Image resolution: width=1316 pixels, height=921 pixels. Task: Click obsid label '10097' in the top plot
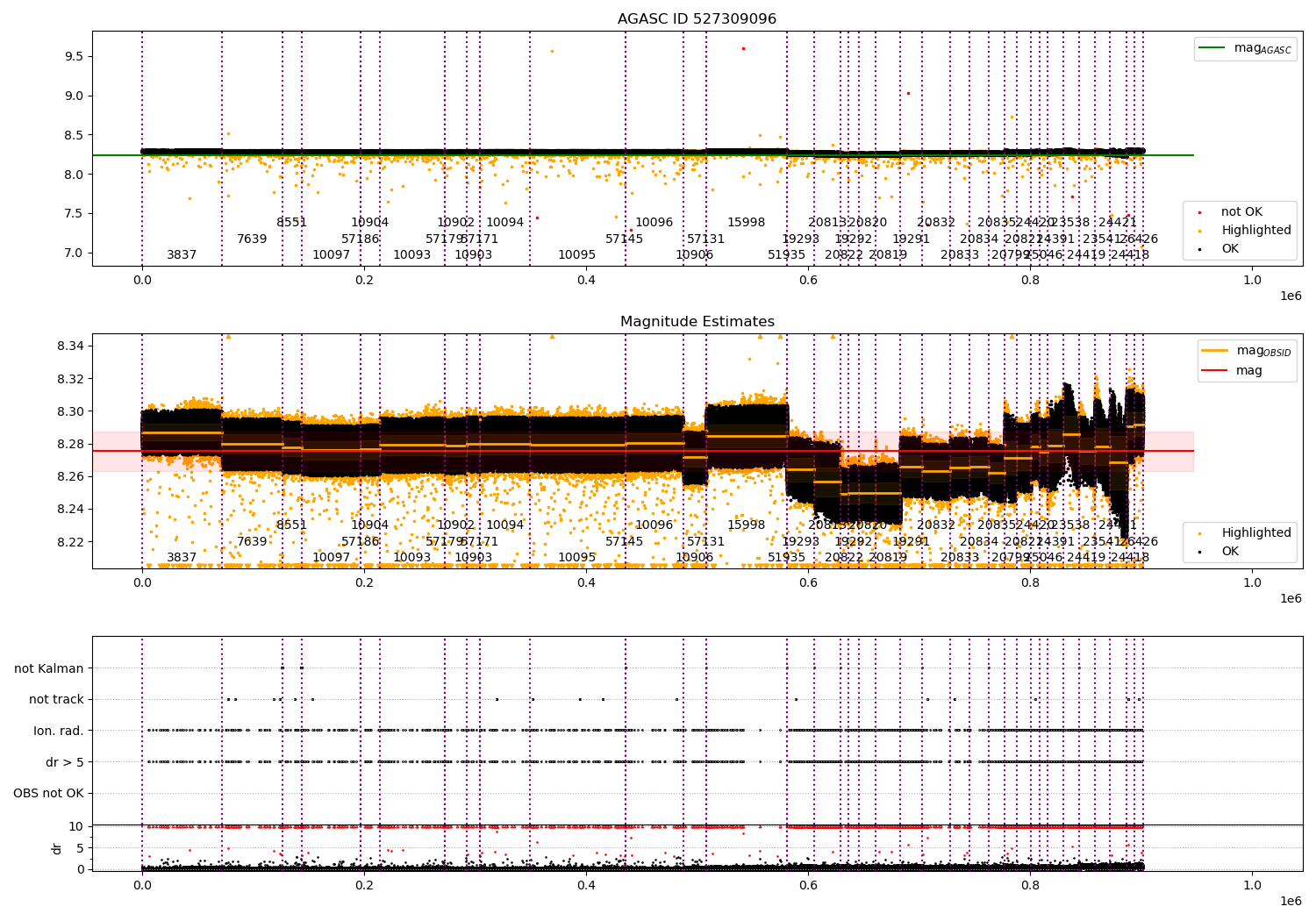pyautogui.click(x=332, y=255)
